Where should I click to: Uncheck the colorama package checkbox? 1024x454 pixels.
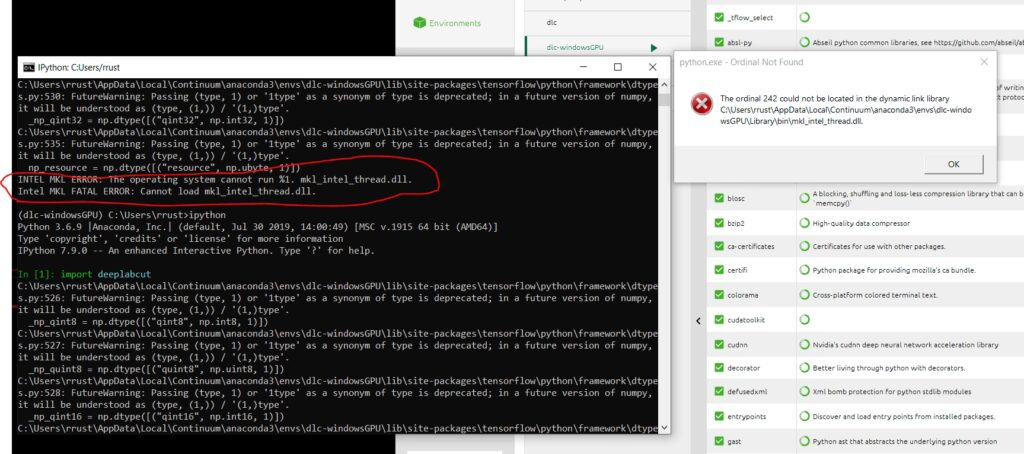[x=718, y=295]
